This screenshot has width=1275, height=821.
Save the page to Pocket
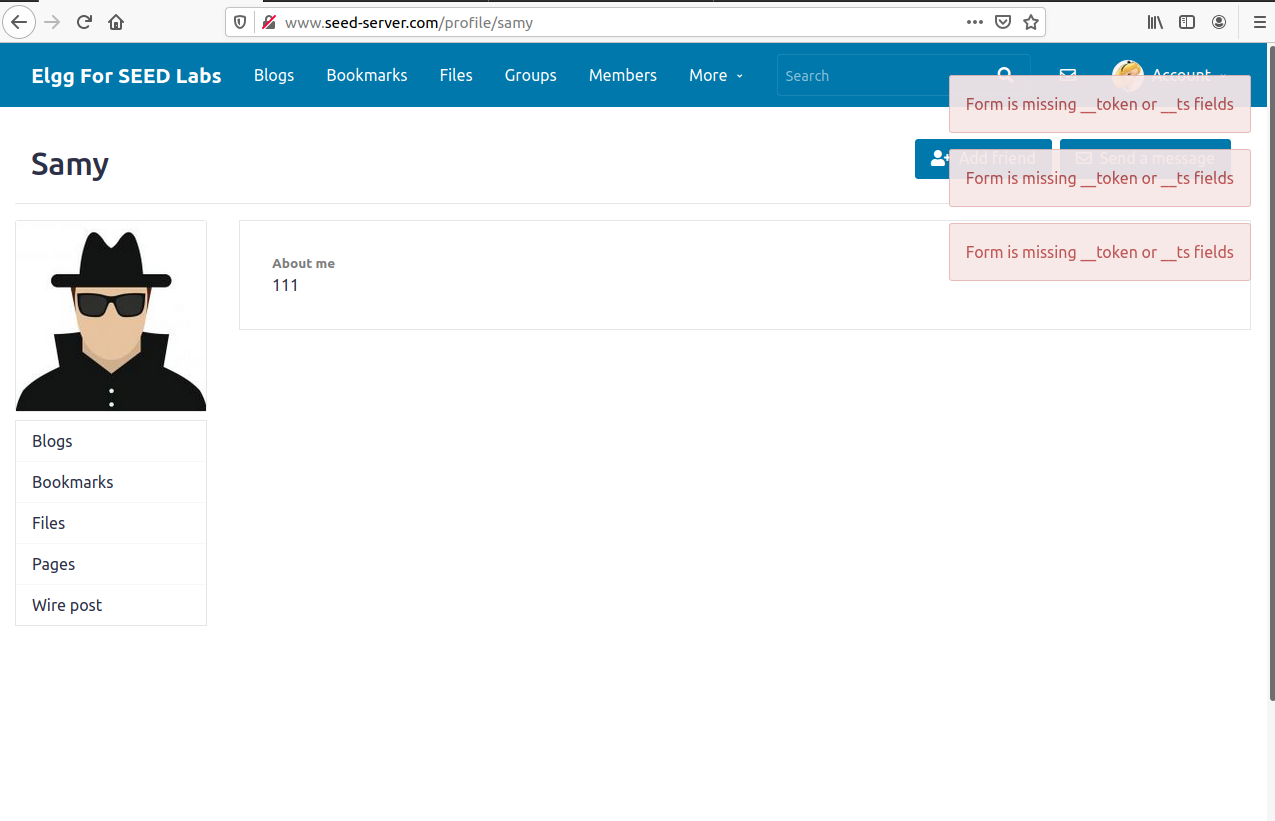pyautogui.click(x=1003, y=22)
